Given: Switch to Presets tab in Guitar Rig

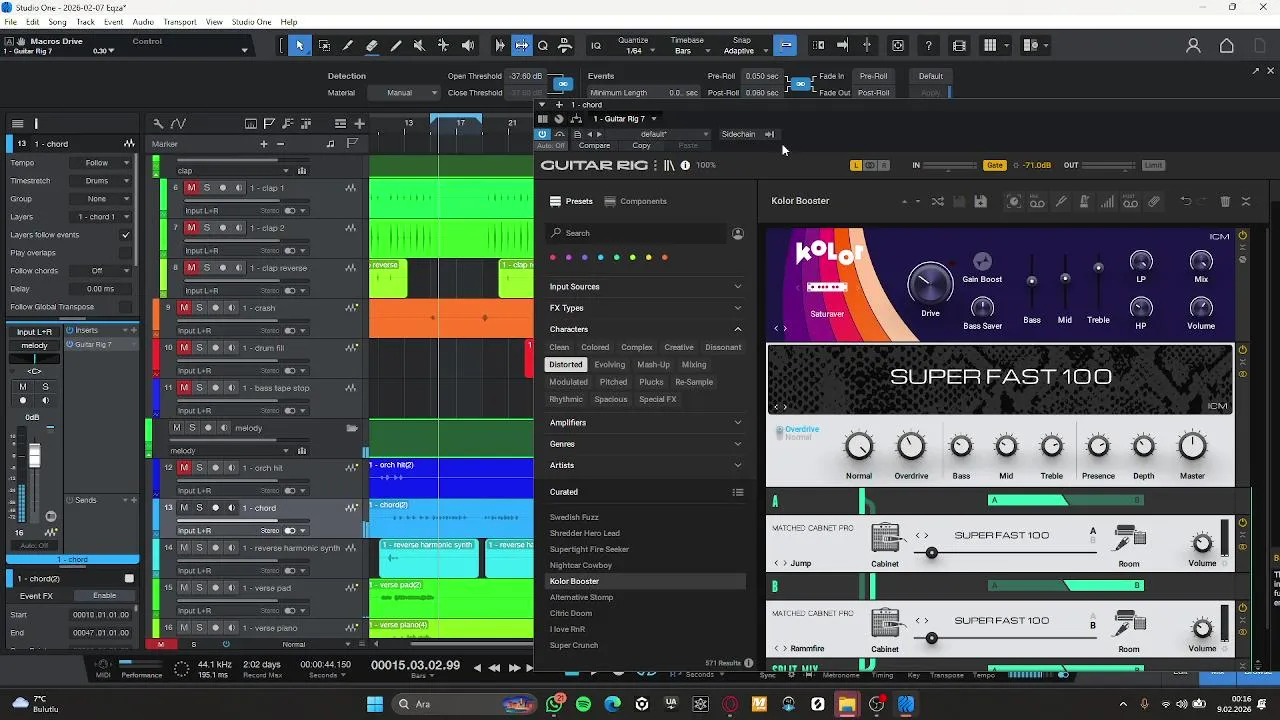Looking at the screenshot, I should (572, 201).
